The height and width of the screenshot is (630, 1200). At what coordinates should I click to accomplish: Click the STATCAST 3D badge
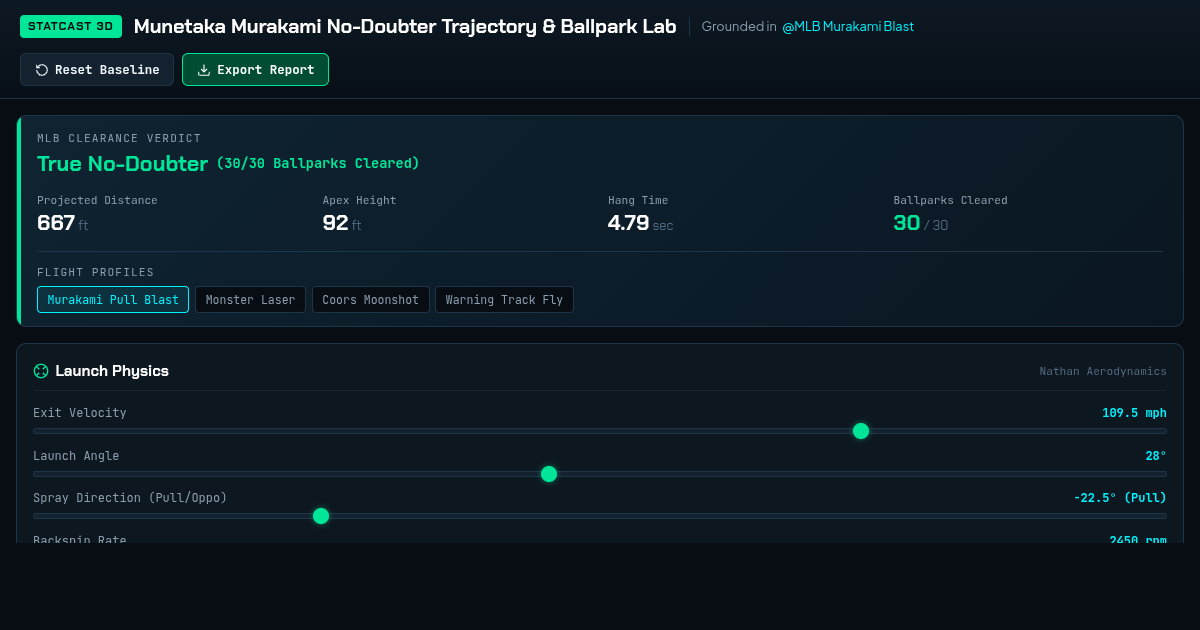[71, 27]
